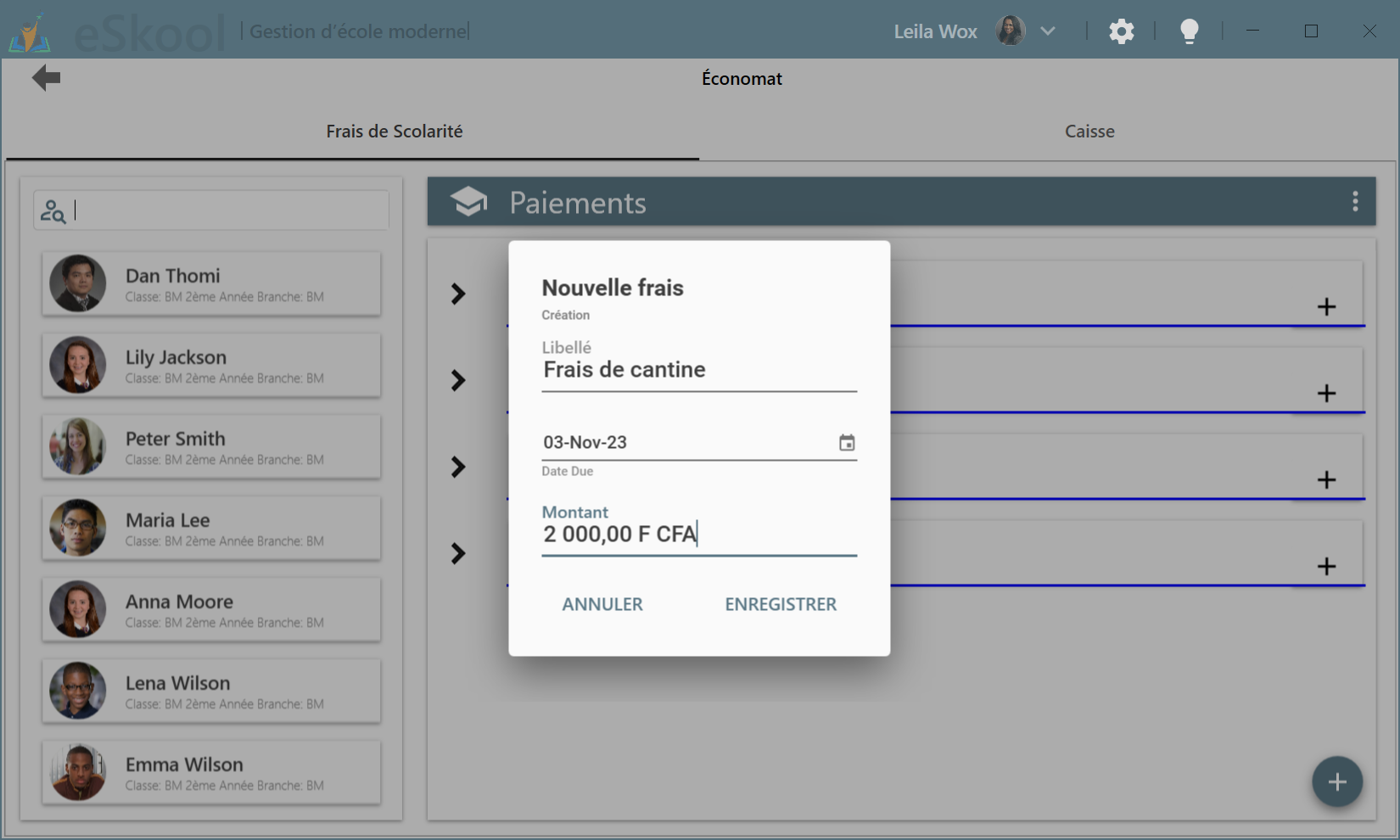Click the round floating add button

point(1336,781)
